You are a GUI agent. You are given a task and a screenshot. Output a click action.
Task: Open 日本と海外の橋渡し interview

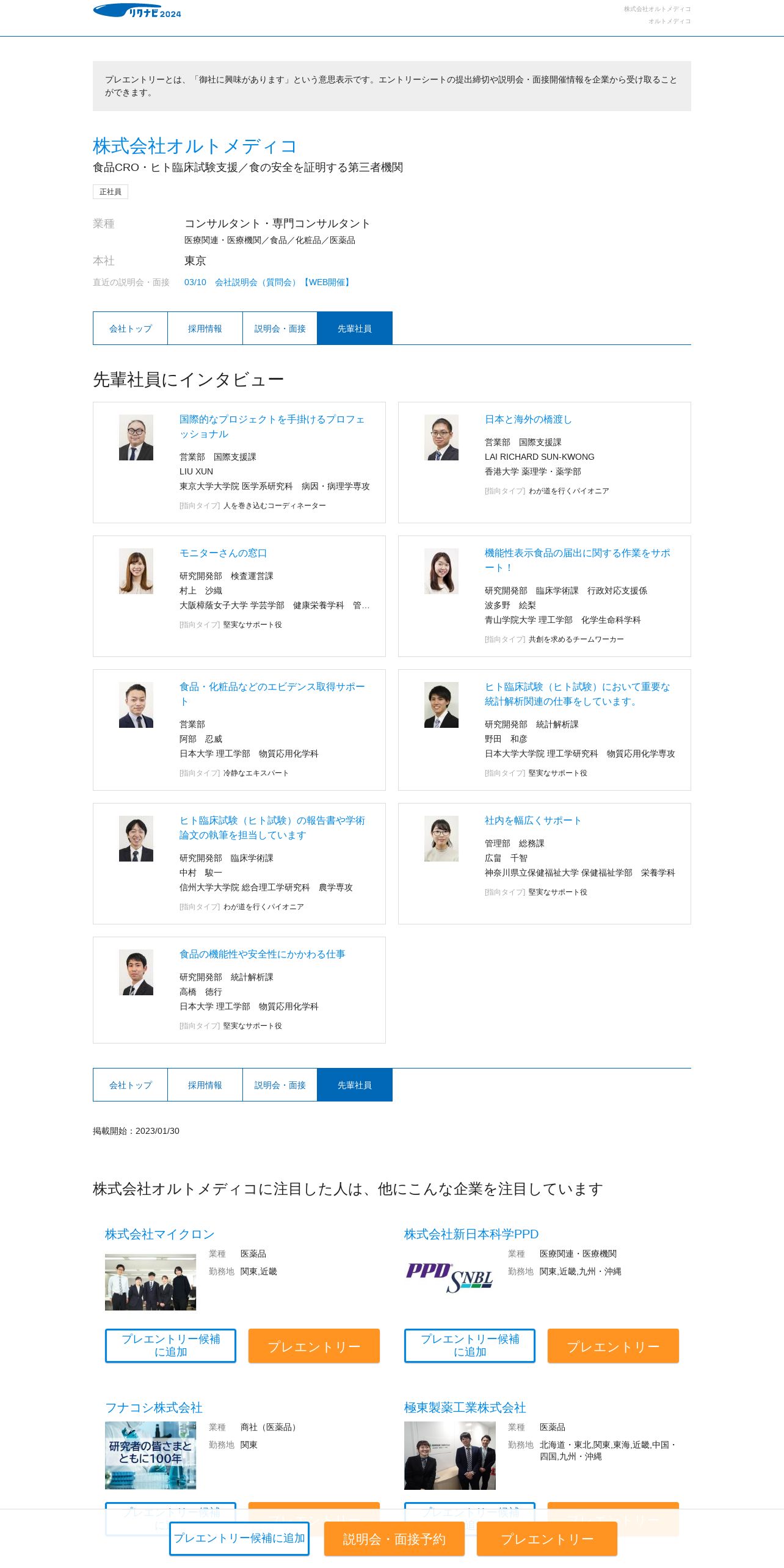point(528,419)
